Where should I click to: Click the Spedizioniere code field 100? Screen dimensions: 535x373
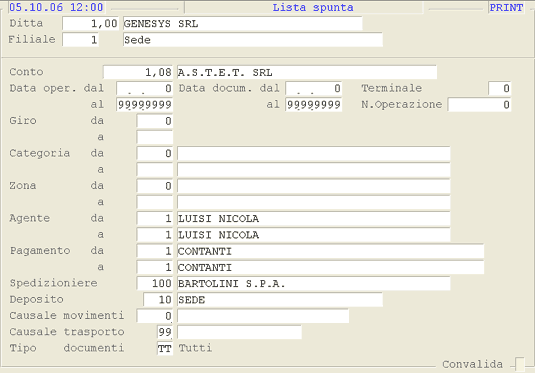coord(155,283)
